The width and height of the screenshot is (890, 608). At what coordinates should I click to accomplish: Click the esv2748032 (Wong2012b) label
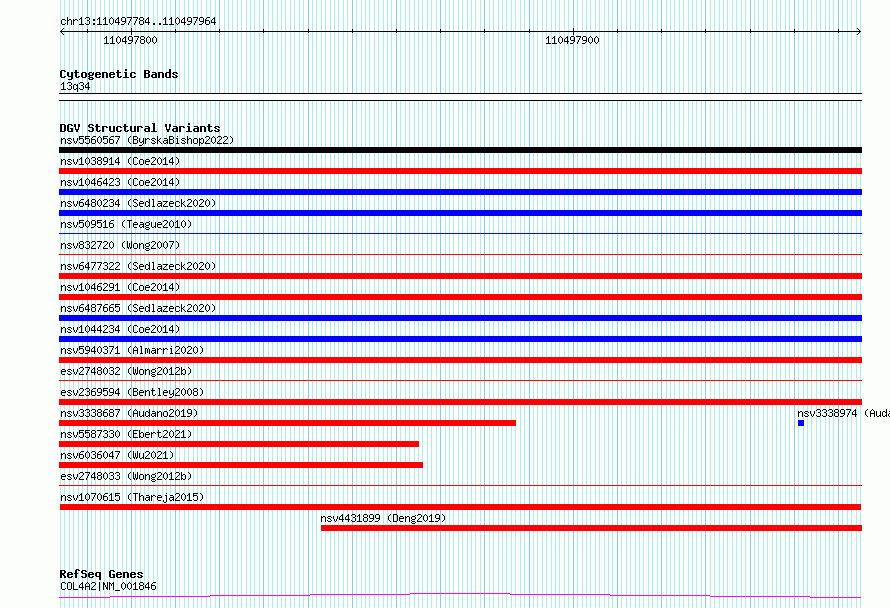(126, 371)
